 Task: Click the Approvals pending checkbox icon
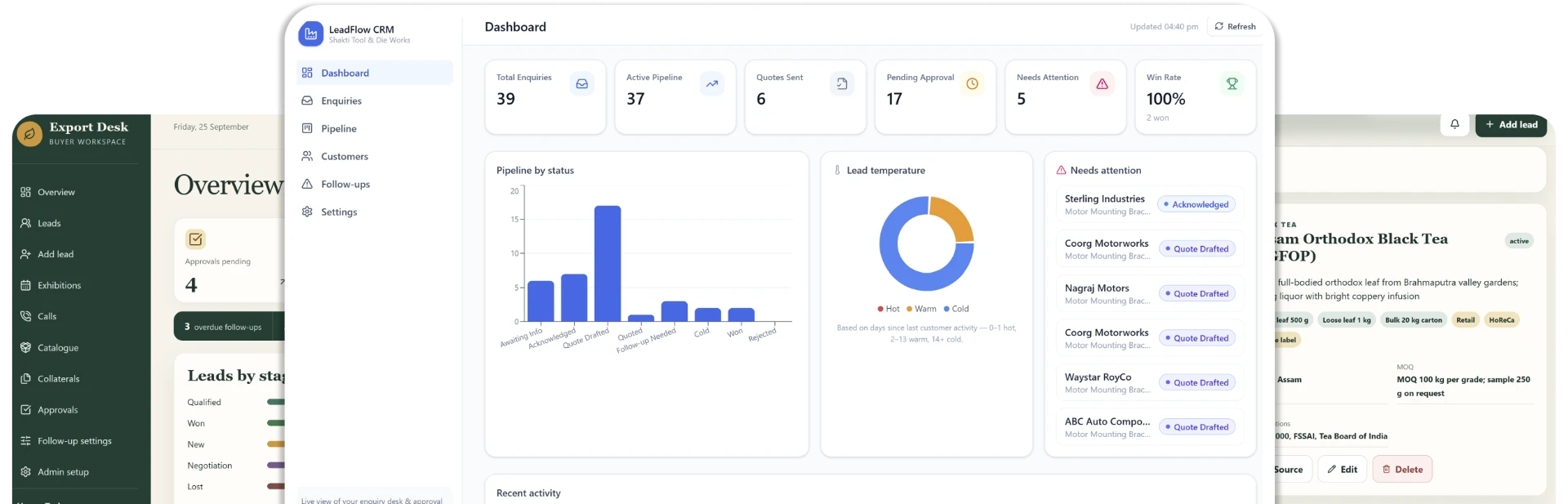tap(195, 239)
